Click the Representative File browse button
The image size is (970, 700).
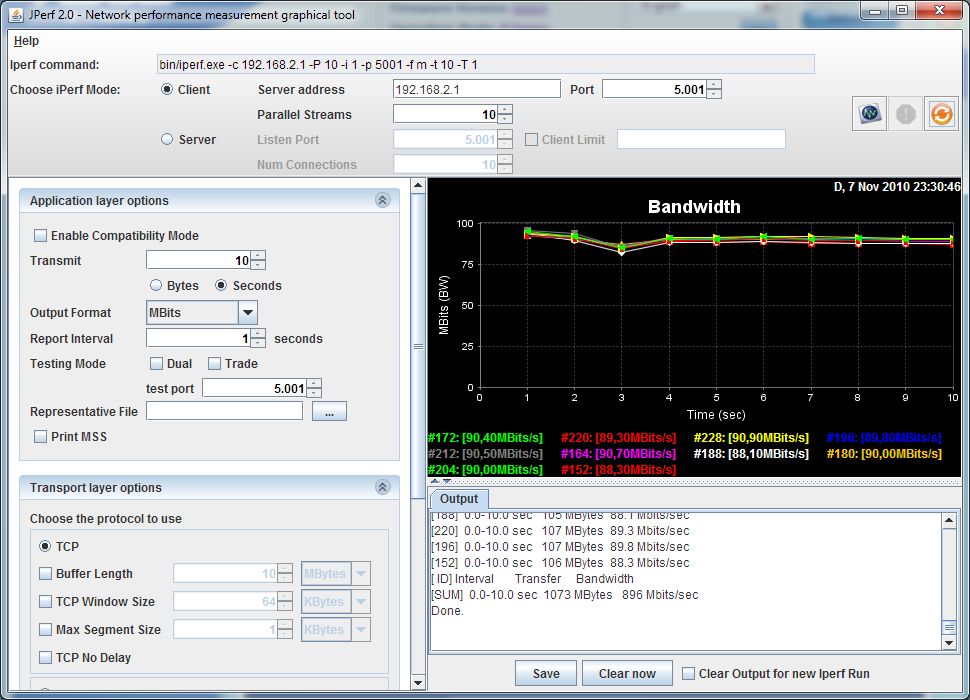click(x=329, y=411)
